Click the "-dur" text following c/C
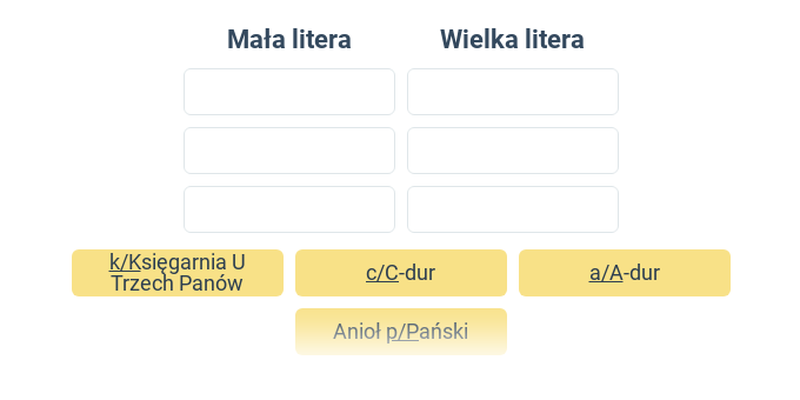 click(x=417, y=273)
